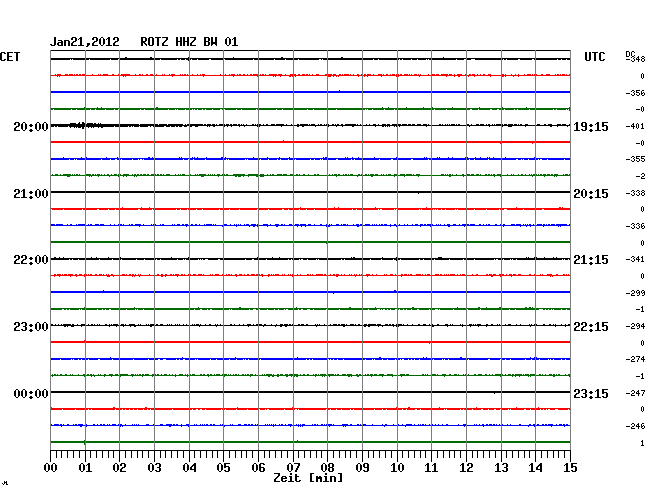Click the DC offset value -401
Screen dimensions: 650x494
[635, 126]
